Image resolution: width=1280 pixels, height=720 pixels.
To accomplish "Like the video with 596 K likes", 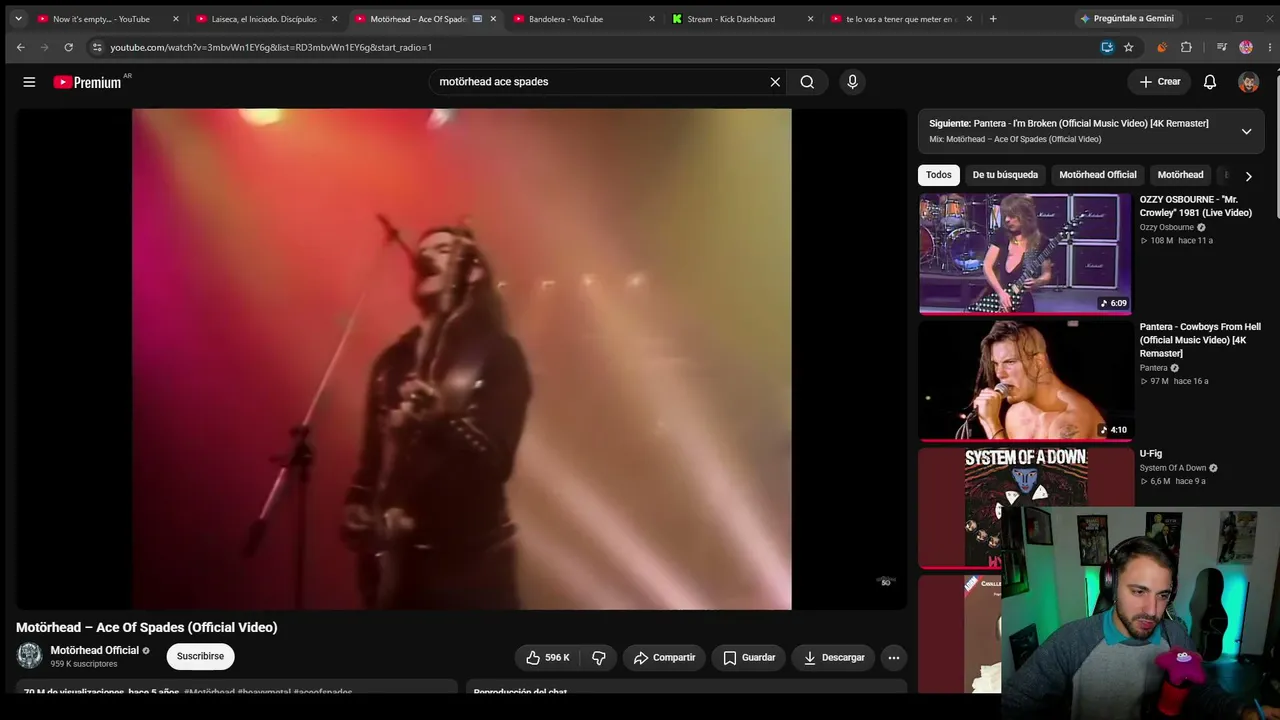I will 548,657.
